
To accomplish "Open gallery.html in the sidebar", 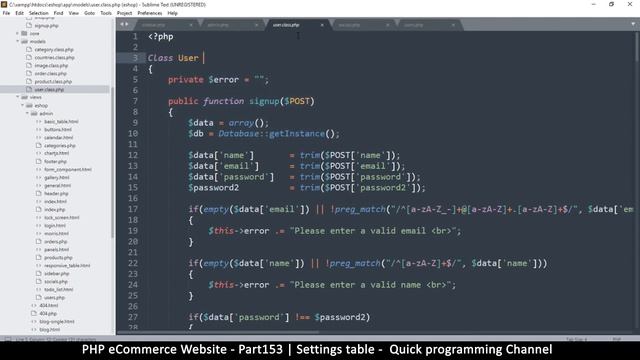I will click(57, 178).
